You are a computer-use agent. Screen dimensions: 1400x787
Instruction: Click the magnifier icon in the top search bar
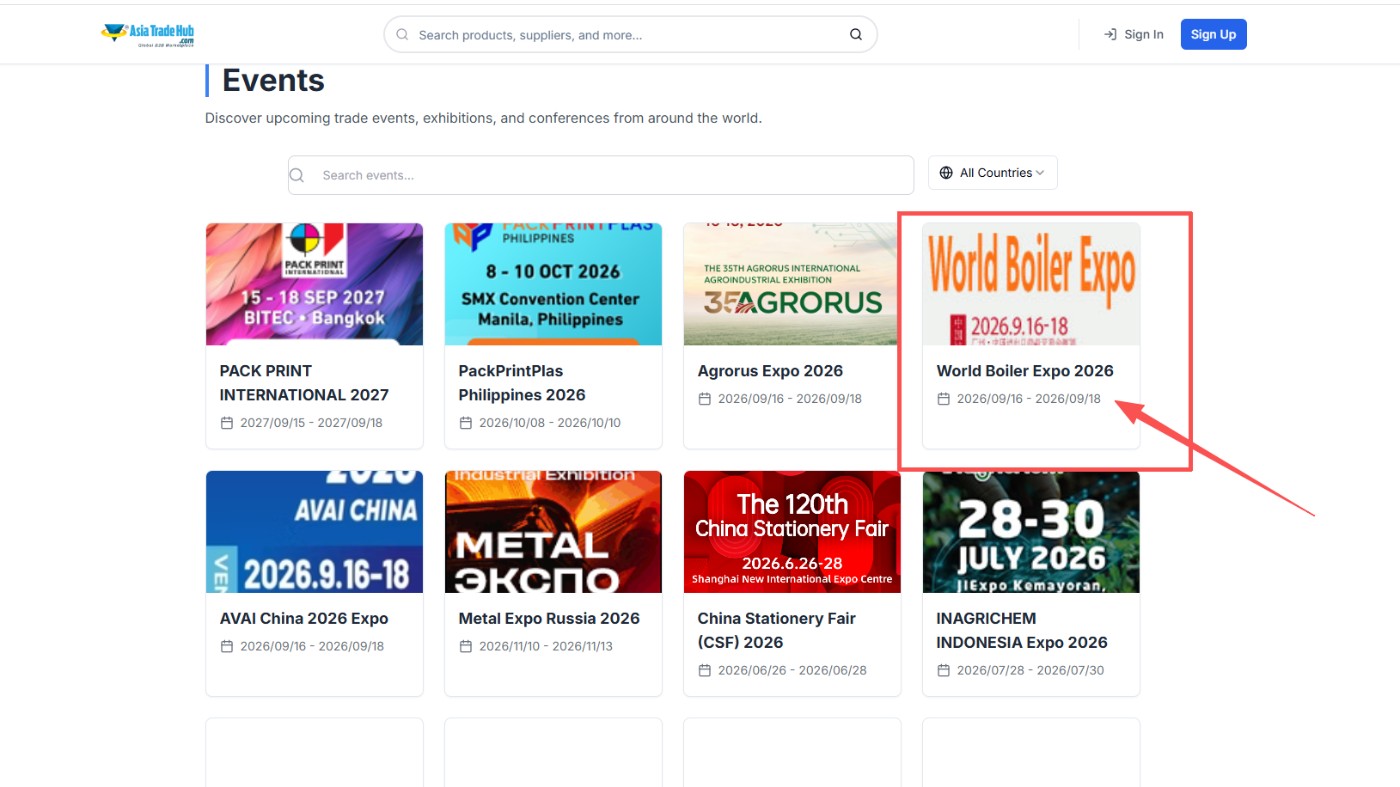tap(403, 35)
